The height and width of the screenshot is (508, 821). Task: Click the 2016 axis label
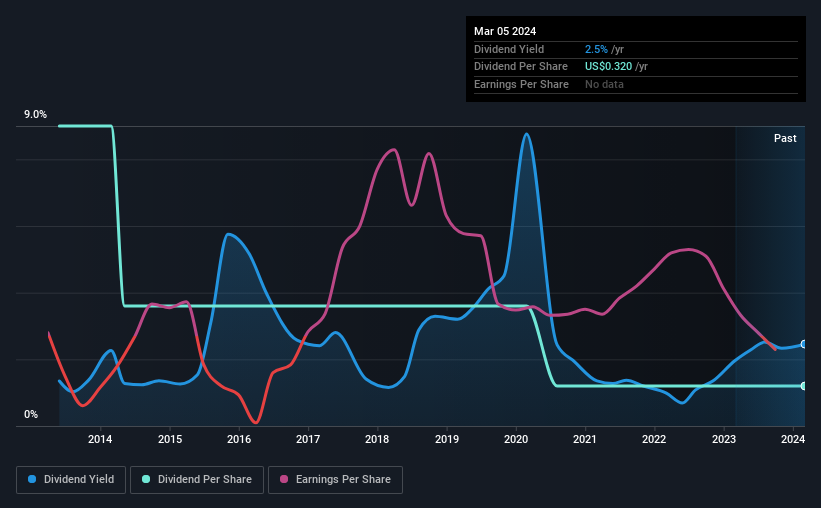(x=239, y=439)
